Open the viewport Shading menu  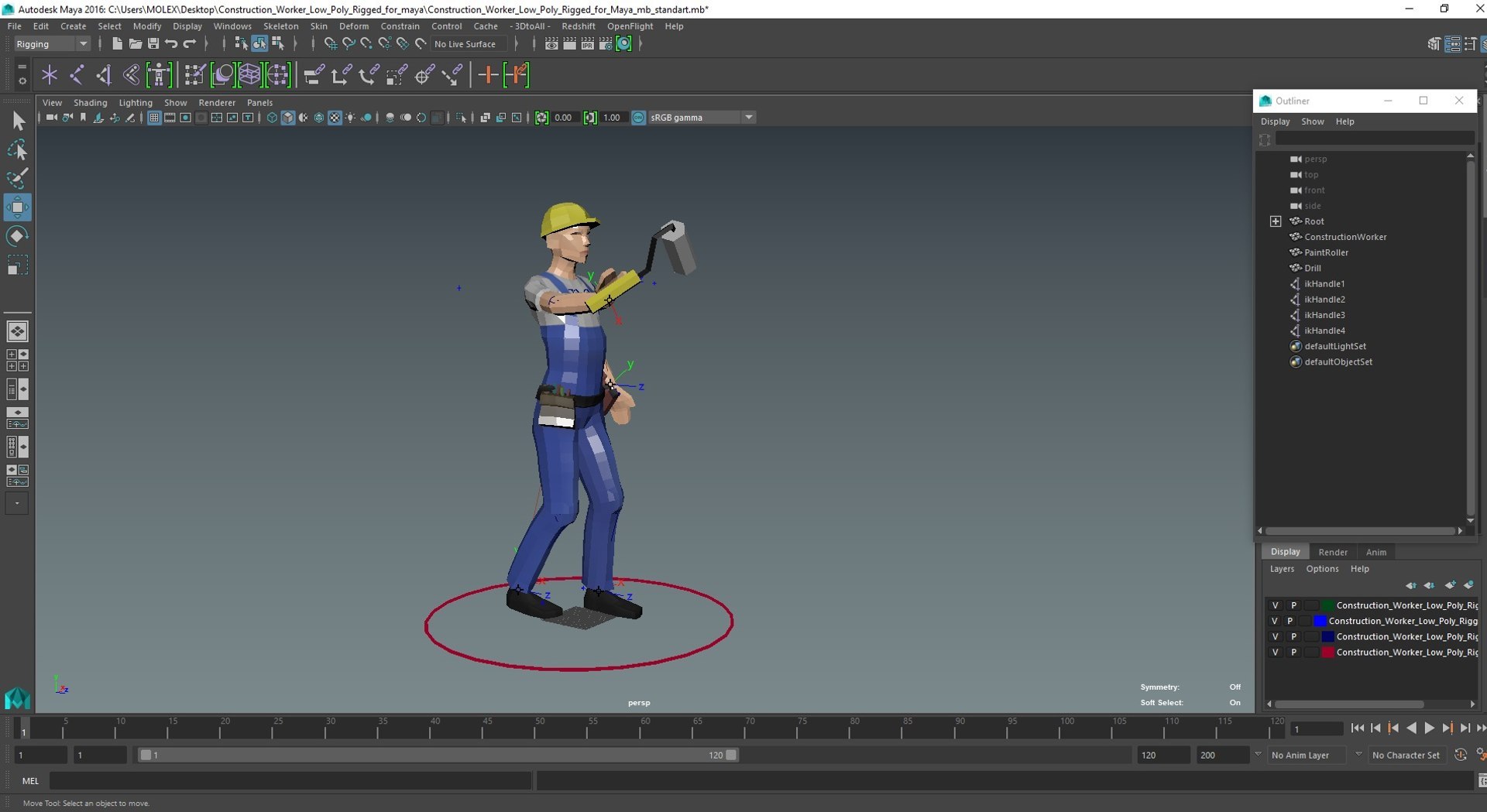90,102
